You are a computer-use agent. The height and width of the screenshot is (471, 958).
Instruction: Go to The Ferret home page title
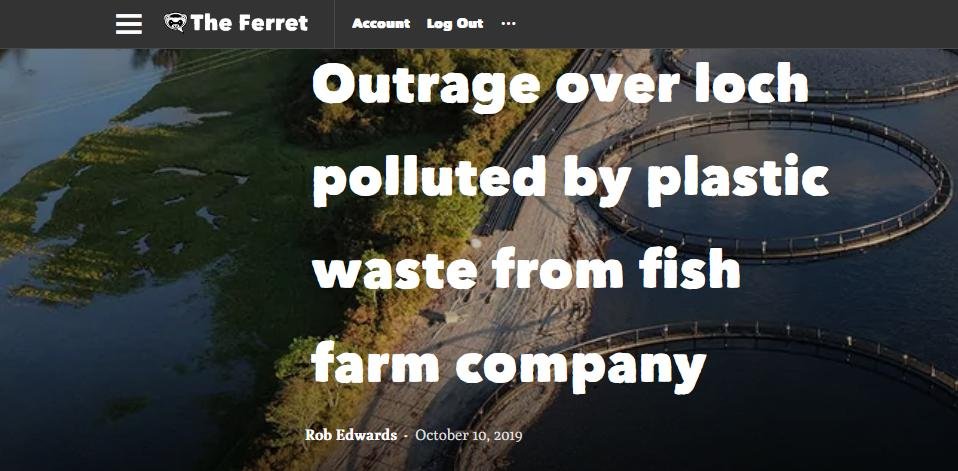pos(249,23)
